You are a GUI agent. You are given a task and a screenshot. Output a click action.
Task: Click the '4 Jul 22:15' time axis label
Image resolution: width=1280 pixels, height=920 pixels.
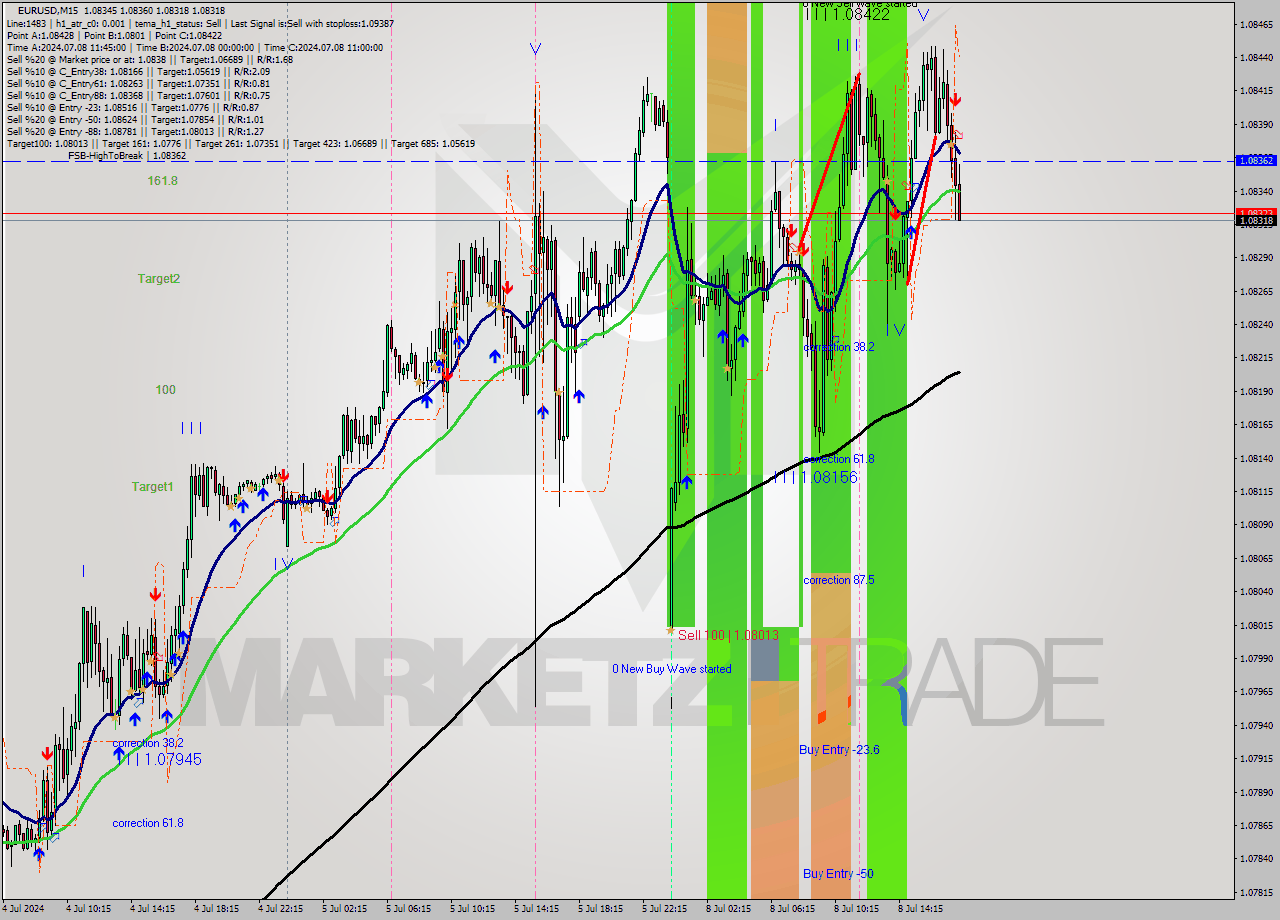(x=280, y=909)
